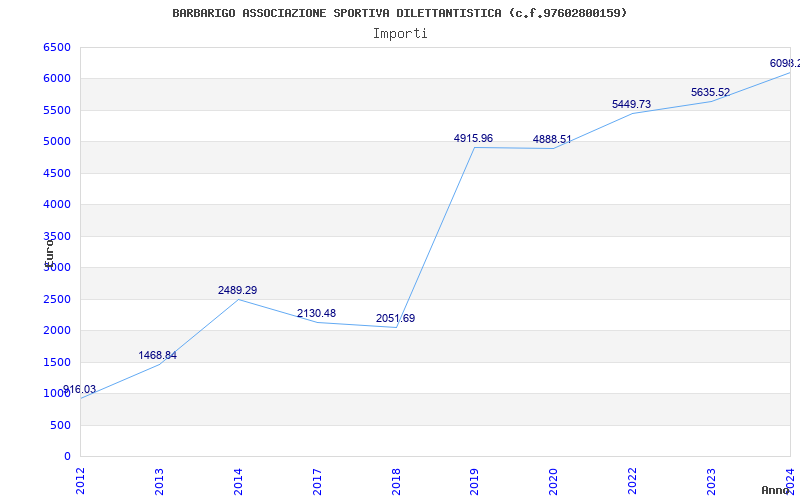
Task: Click the 'Euro' y-axis title
Action: click(49, 253)
